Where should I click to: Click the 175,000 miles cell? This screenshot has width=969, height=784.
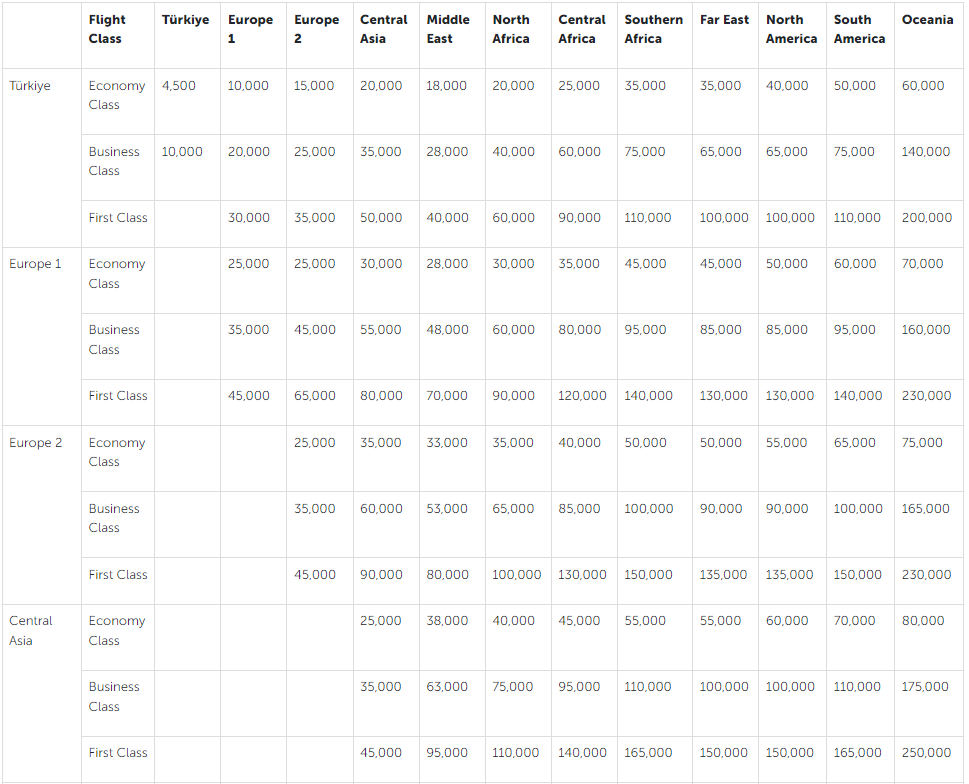click(926, 687)
